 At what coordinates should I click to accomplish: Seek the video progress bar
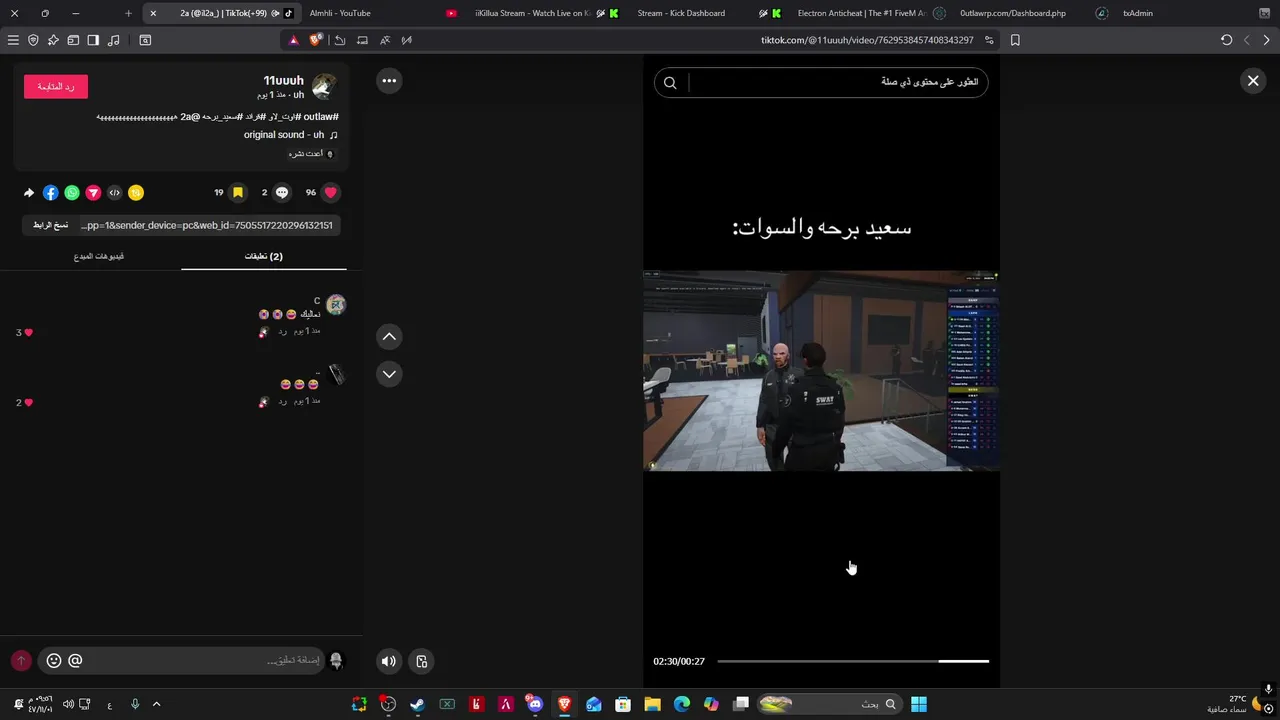(x=853, y=661)
